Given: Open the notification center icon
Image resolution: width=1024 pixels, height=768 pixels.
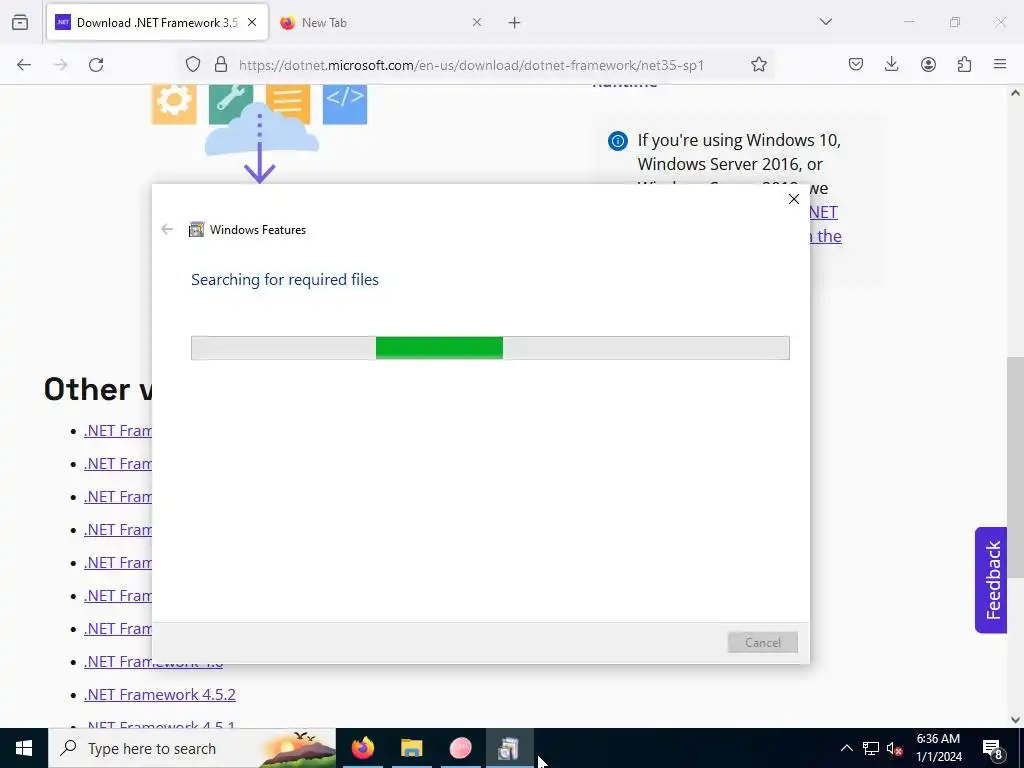Looking at the screenshot, I should 993,748.
